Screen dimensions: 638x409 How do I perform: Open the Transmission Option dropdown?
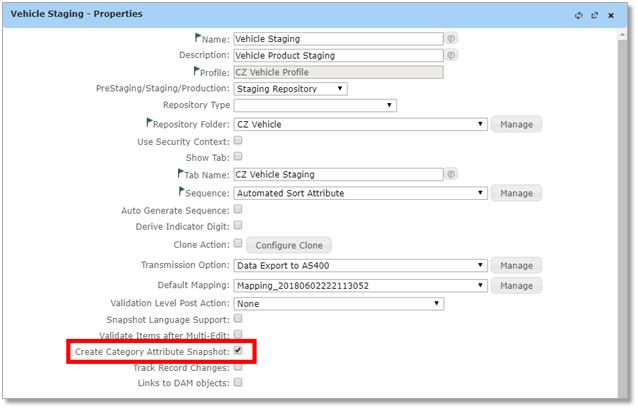[360, 265]
